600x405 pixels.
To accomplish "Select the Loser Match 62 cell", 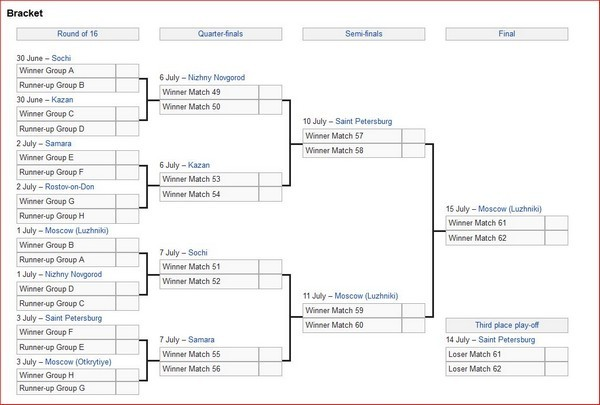I will pyautogui.click(x=495, y=369).
